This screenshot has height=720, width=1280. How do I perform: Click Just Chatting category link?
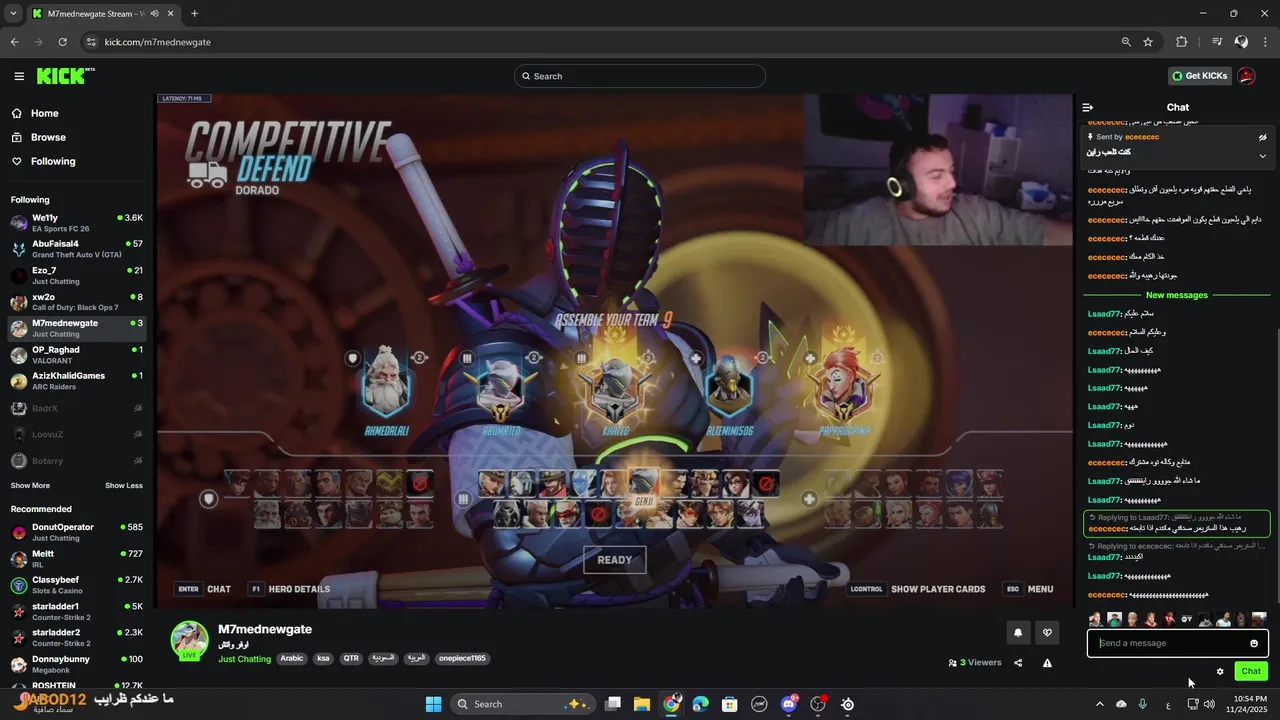[x=244, y=659]
